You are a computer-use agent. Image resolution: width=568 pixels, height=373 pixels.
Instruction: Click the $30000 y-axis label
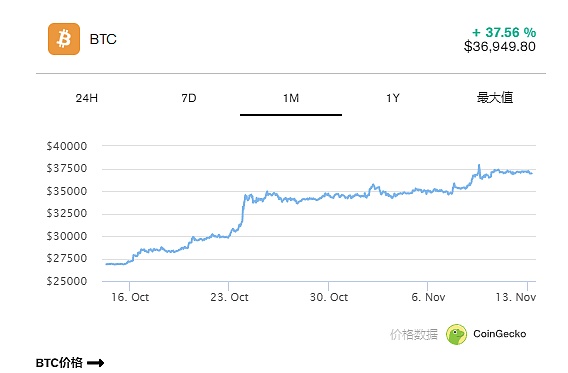[67, 236]
